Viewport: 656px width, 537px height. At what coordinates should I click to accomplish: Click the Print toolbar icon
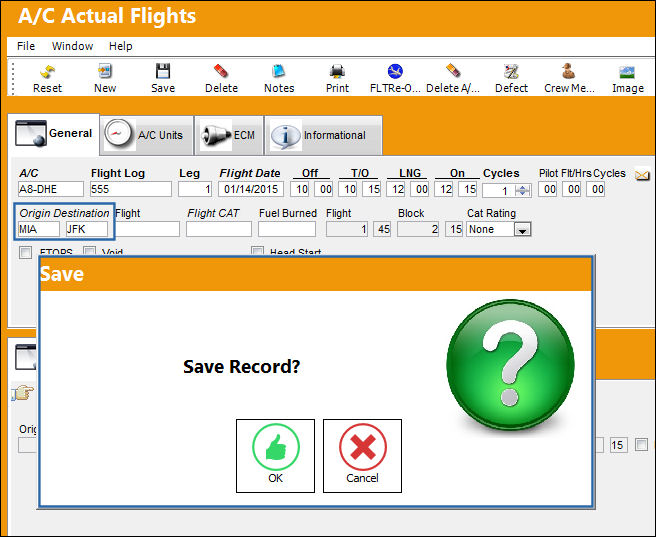tap(337, 72)
